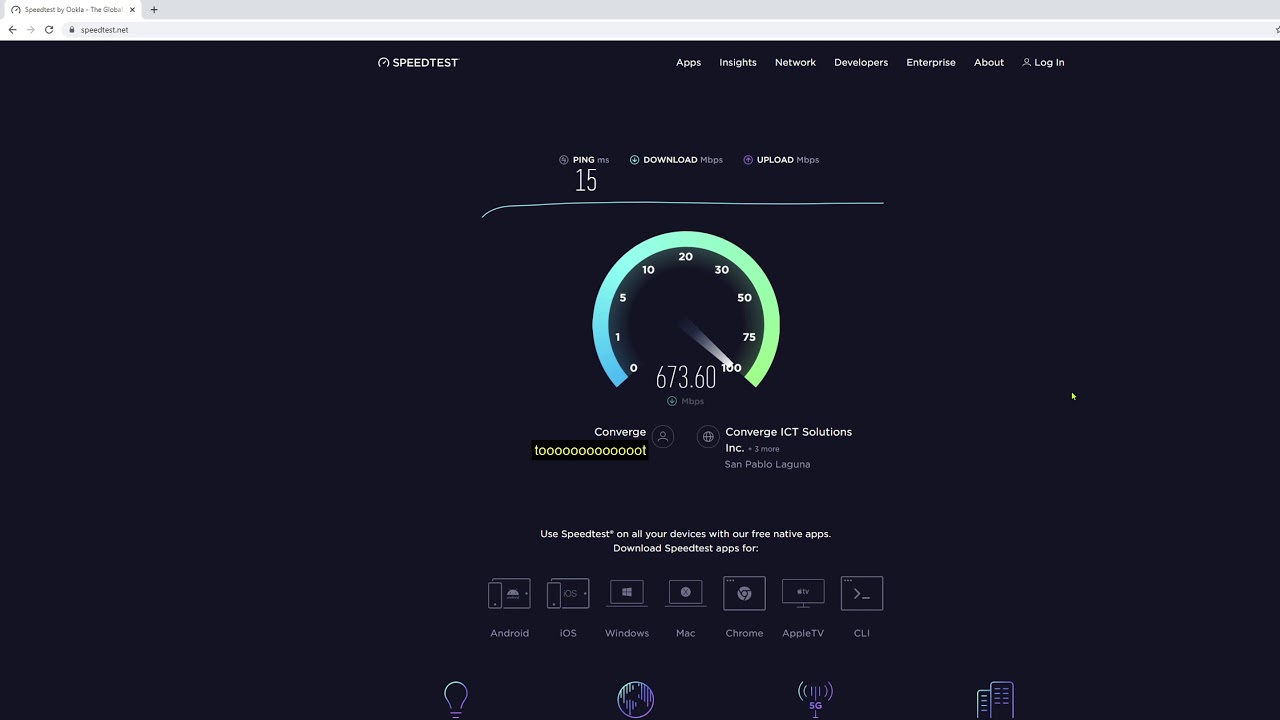Image resolution: width=1280 pixels, height=720 pixels.
Task: Click the AppleTV label
Action: (x=803, y=633)
